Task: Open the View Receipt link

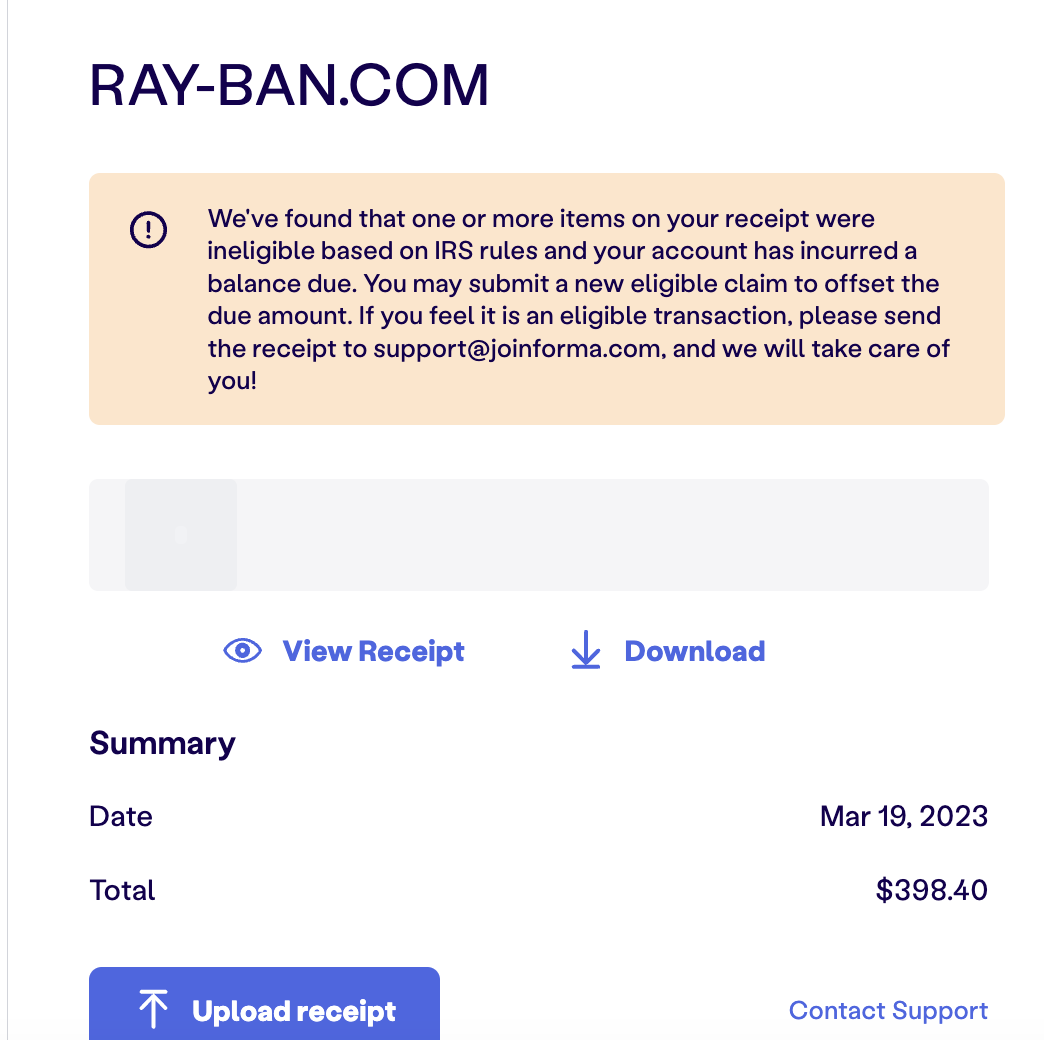Action: coord(373,652)
